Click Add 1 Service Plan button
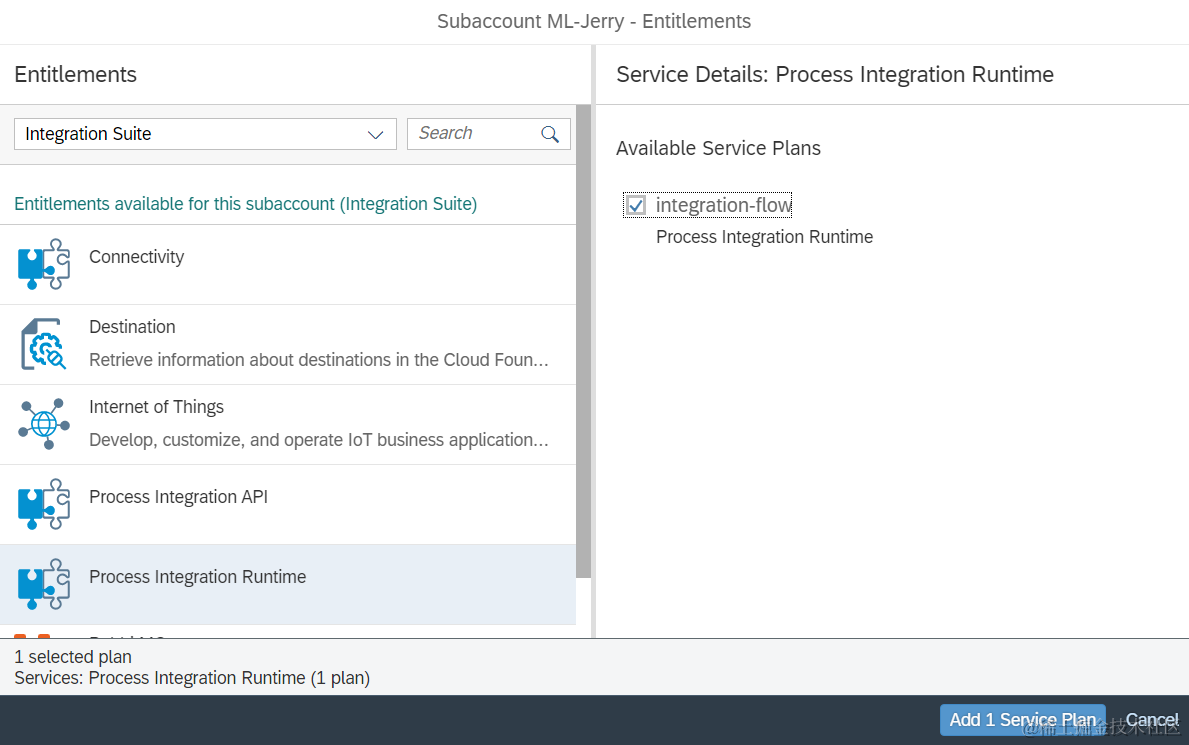This screenshot has height=745, width=1189. point(1022,720)
